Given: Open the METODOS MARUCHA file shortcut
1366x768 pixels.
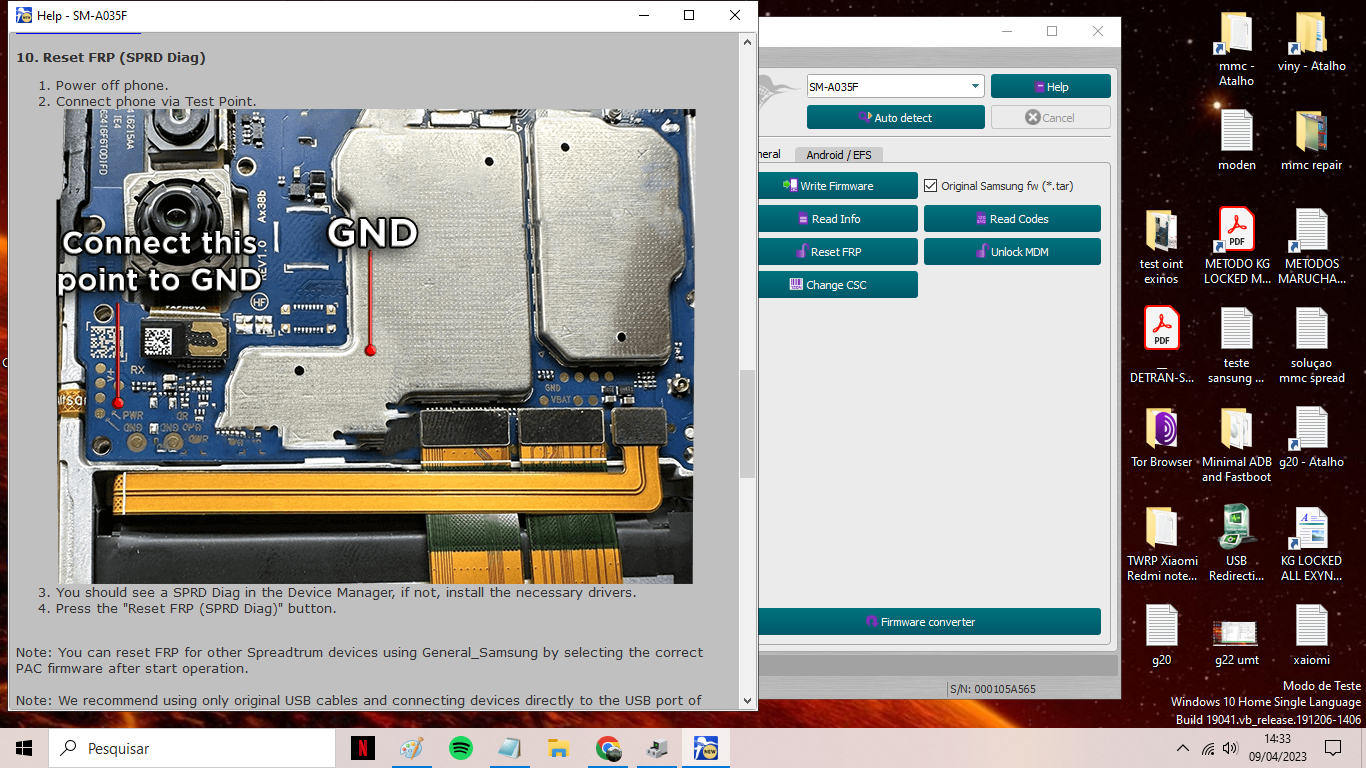Looking at the screenshot, I should click(1311, 246).
